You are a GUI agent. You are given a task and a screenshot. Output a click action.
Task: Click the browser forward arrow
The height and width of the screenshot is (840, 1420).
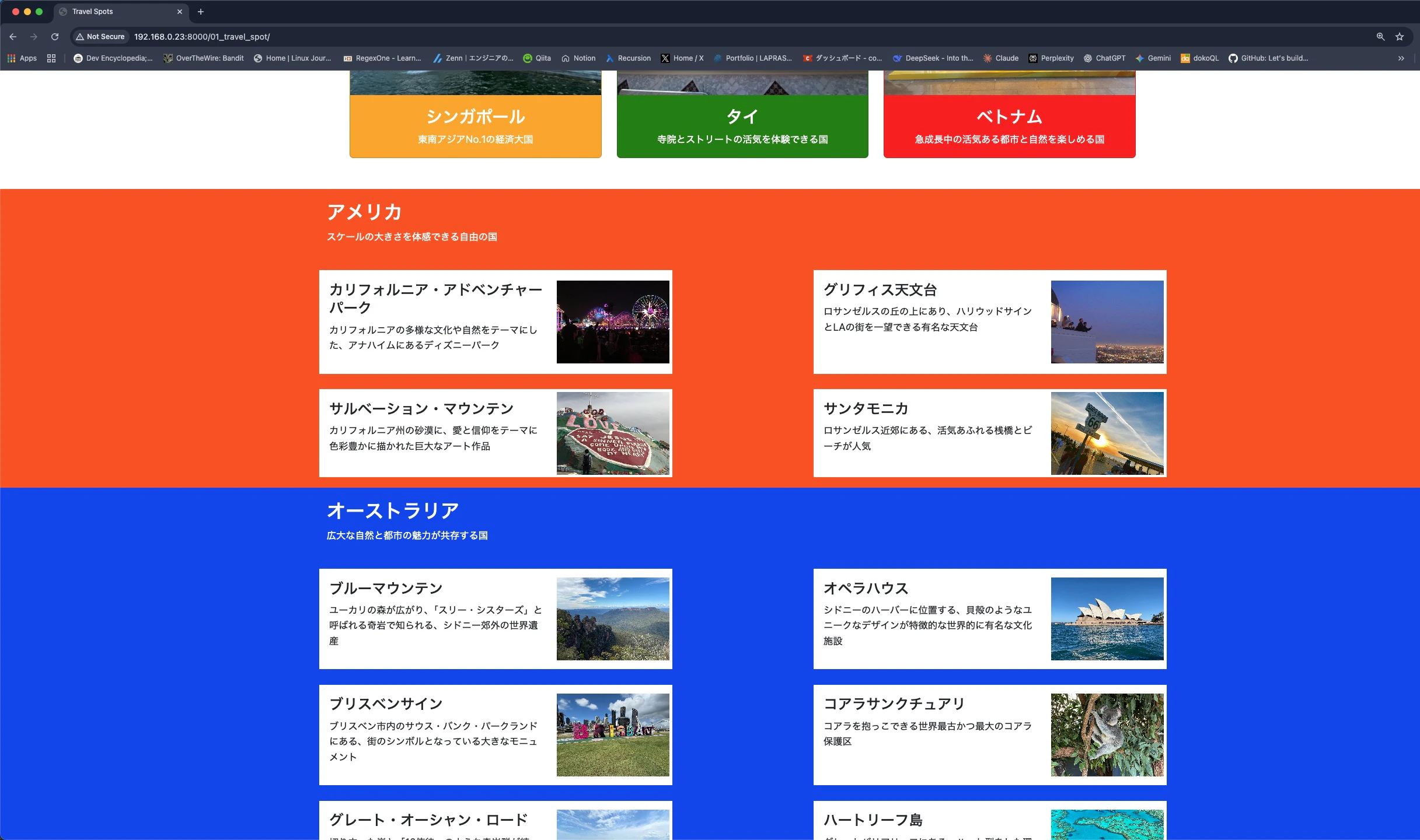pos(34,37)
